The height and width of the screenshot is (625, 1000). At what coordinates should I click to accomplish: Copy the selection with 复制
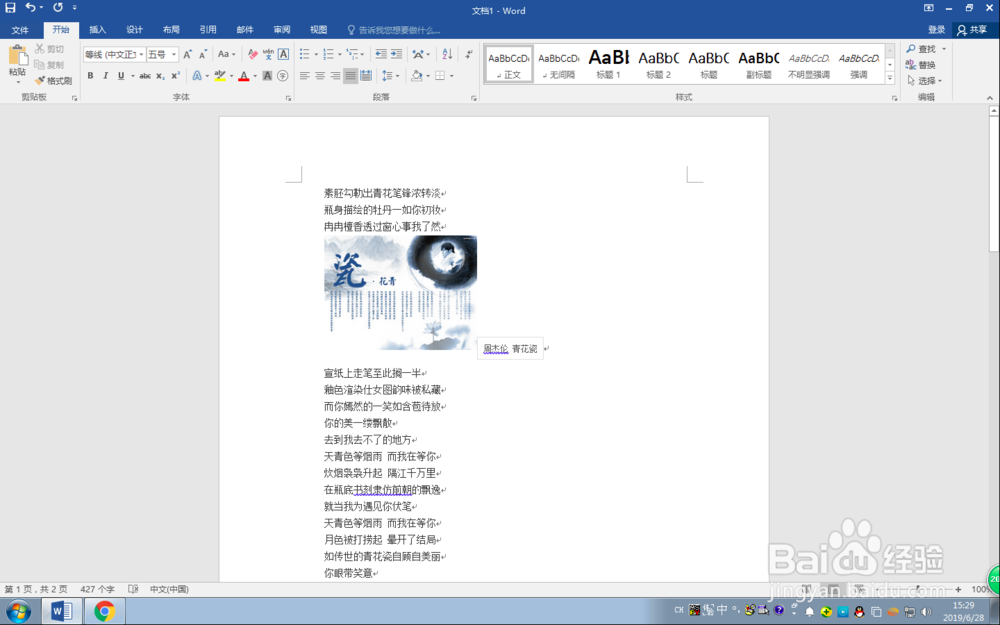(x=50, y=64)
